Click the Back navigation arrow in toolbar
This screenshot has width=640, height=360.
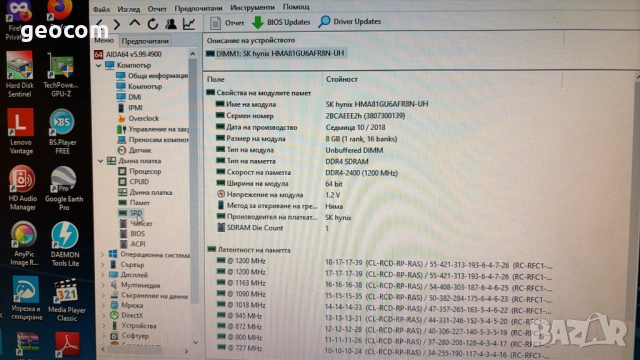point(99,24)
